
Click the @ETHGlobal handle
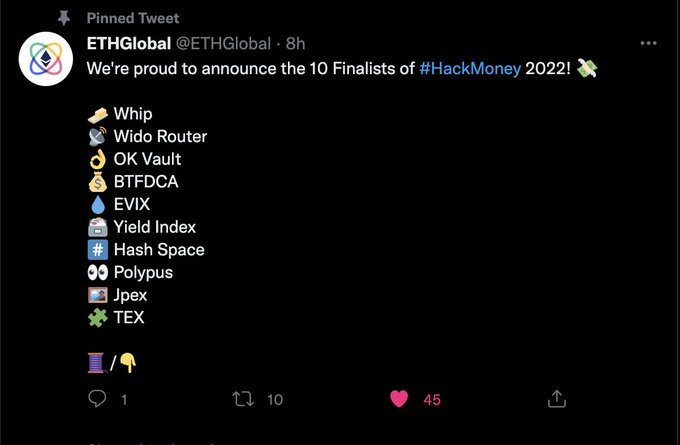(x=223, y=43)
